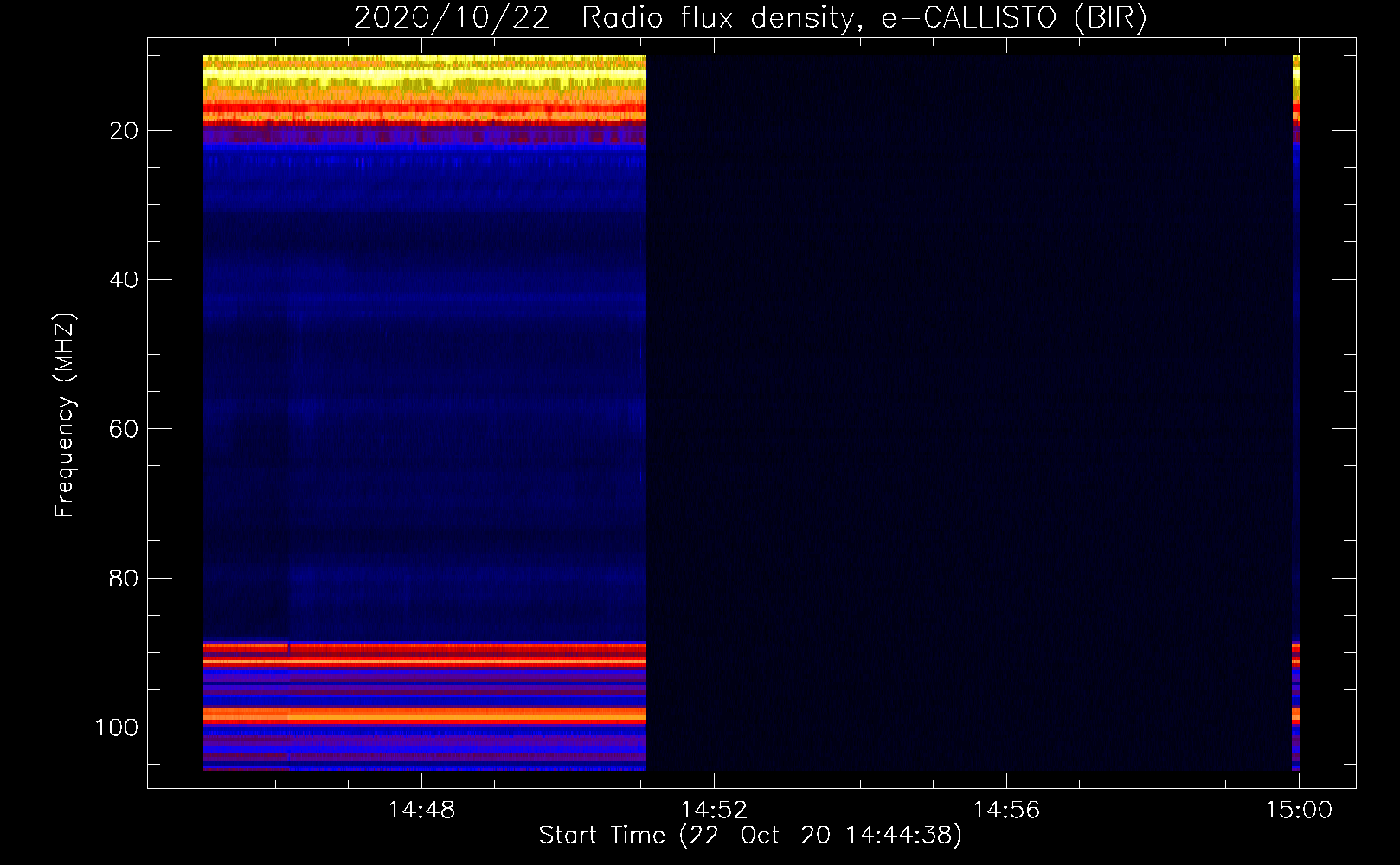Click the '(BIR)' station label in the title
The image size is (1400, 865).
[1110, 17]
